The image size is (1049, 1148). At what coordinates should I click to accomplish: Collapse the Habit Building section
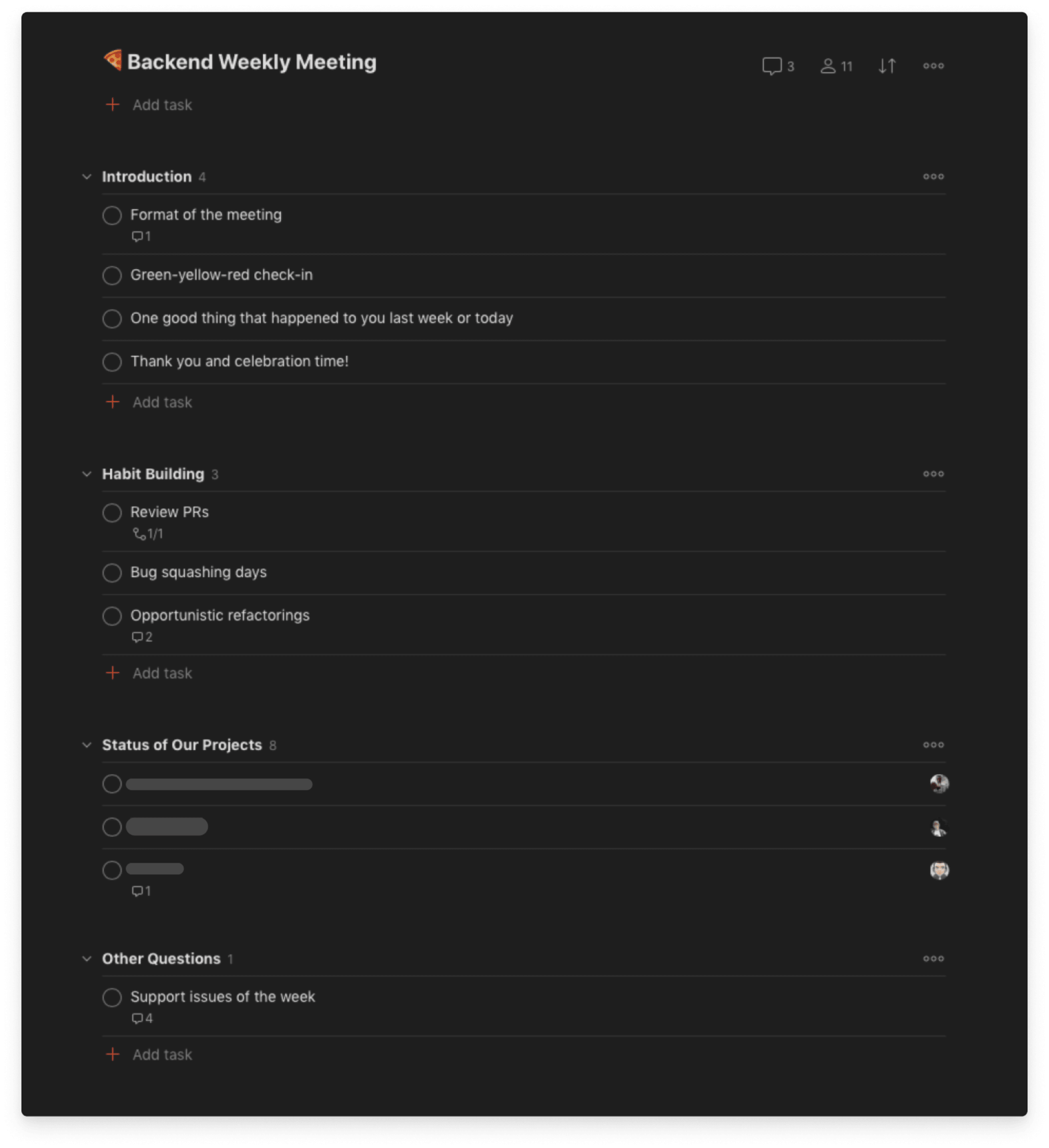(x=87, y=474)
